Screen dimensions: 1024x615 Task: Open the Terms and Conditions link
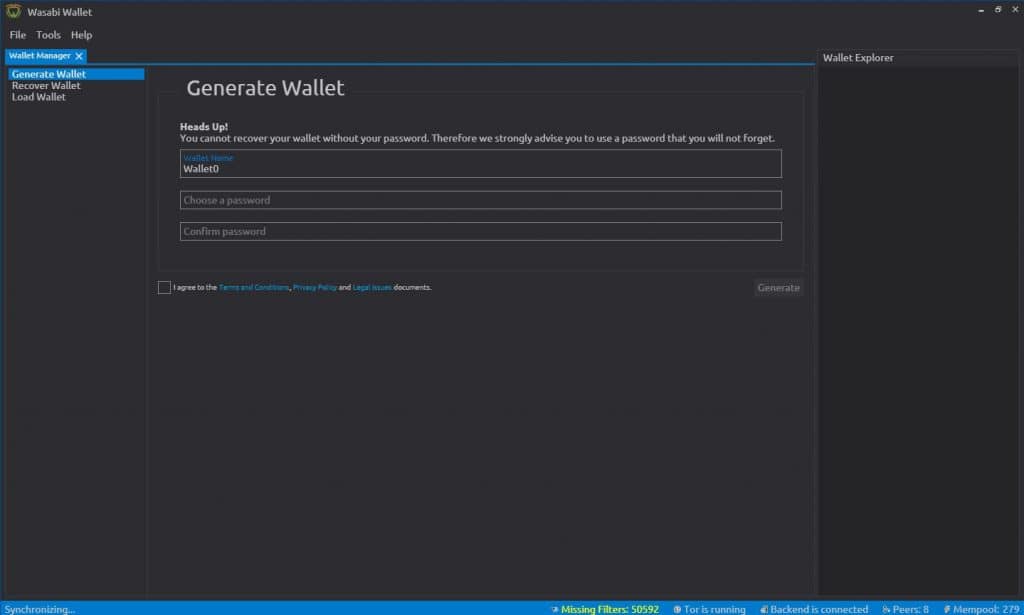click(254, 288)
